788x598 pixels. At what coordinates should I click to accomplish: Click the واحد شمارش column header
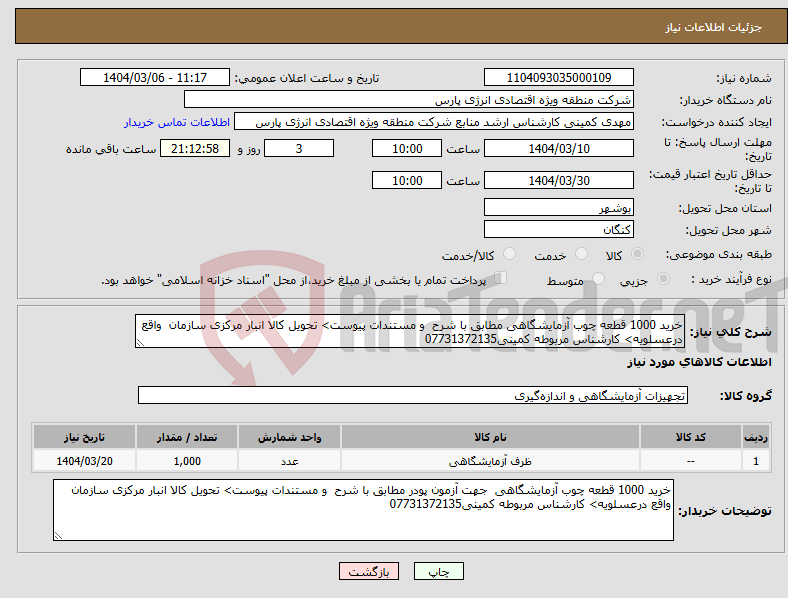coord(289,437)
